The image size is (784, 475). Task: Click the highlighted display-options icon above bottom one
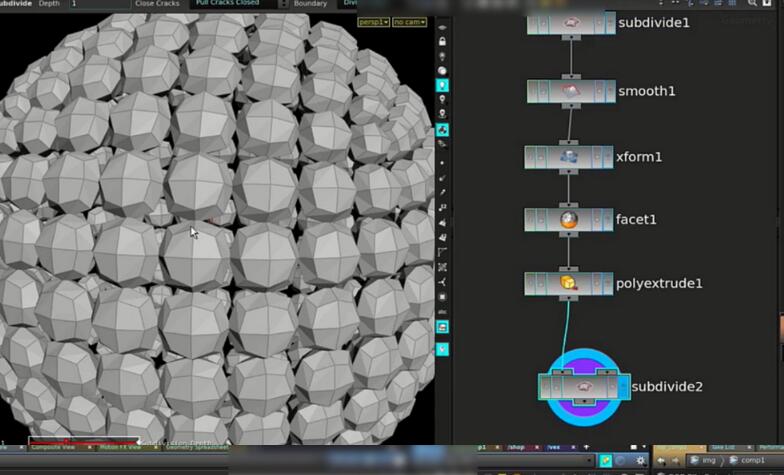[x=442, y=327]
